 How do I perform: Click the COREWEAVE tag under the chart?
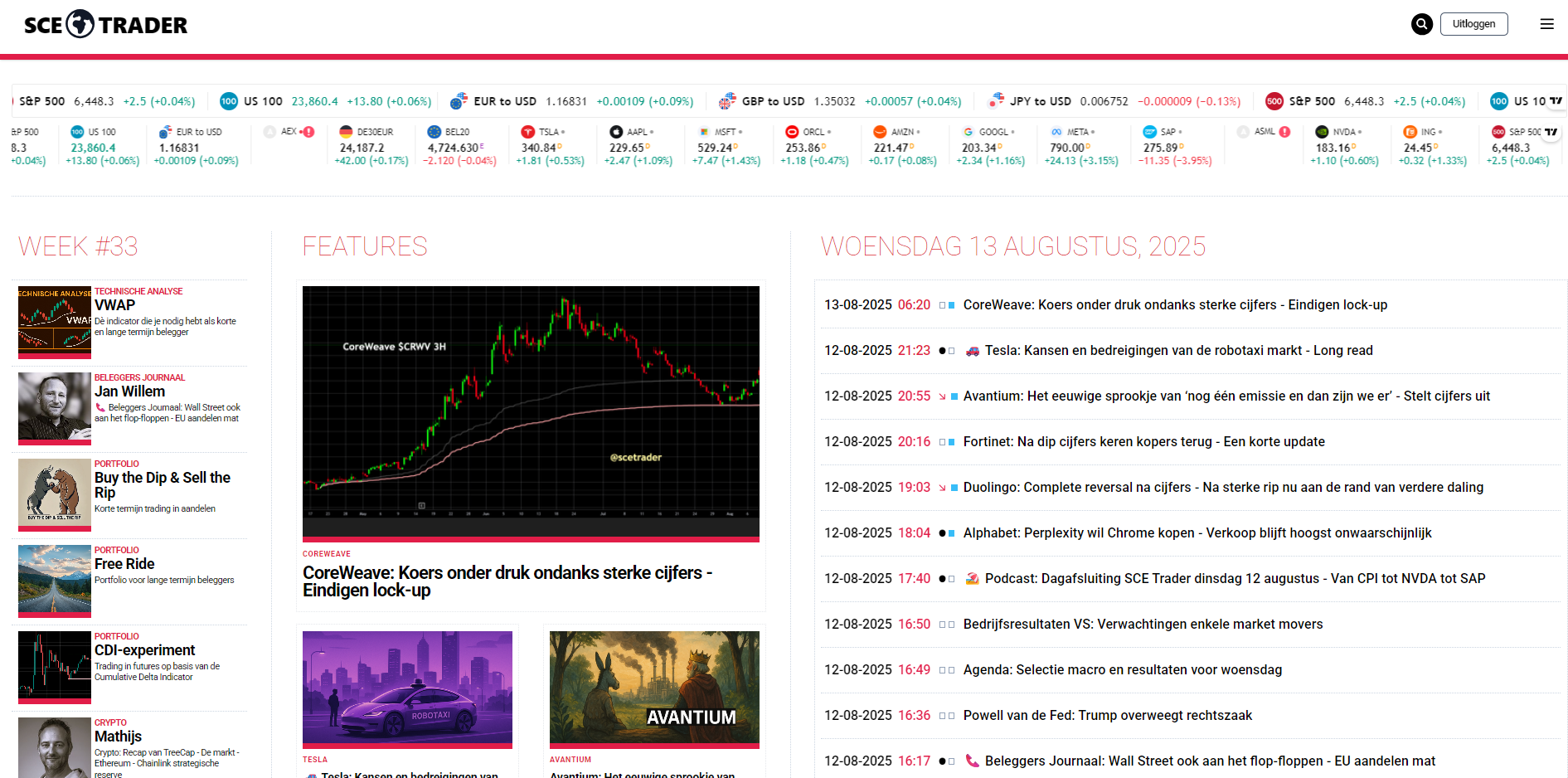(327, 554)
